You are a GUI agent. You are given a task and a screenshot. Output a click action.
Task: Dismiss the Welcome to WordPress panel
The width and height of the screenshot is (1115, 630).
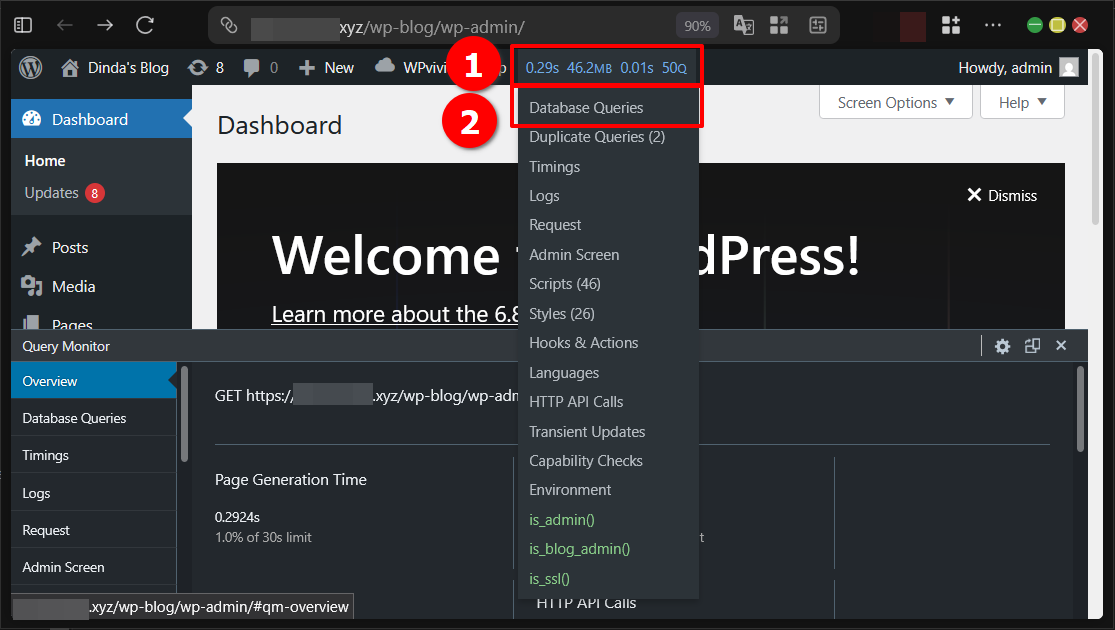pos(1000,196)
